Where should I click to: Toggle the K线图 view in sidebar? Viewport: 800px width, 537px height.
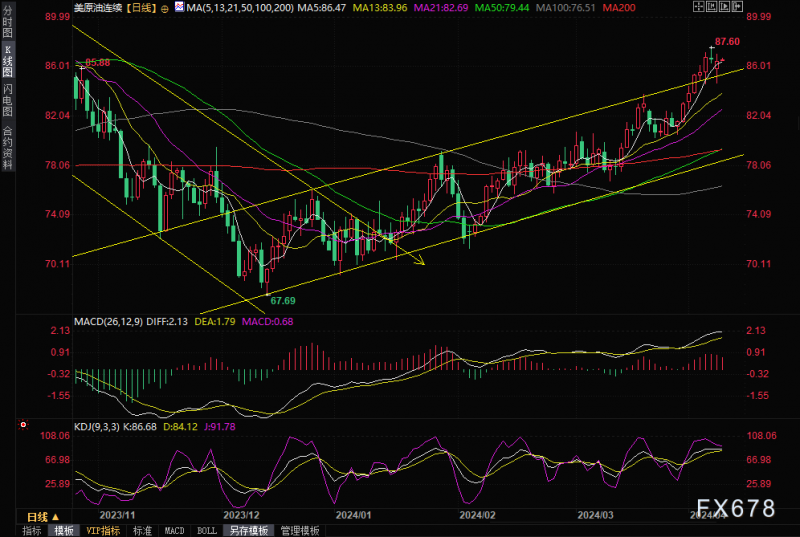point(7,61)
